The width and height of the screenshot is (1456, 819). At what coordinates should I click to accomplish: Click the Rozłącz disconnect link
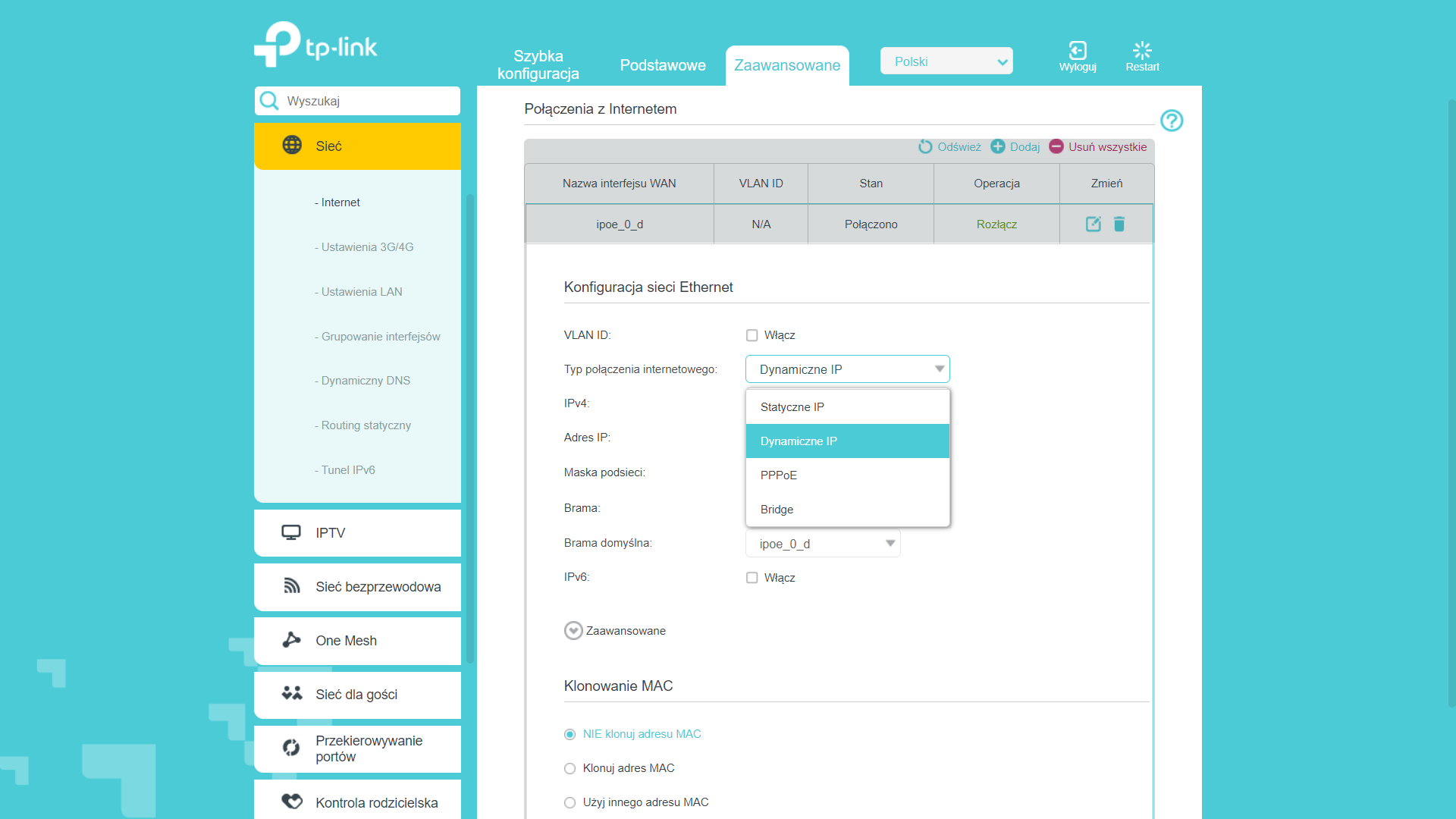996,224
